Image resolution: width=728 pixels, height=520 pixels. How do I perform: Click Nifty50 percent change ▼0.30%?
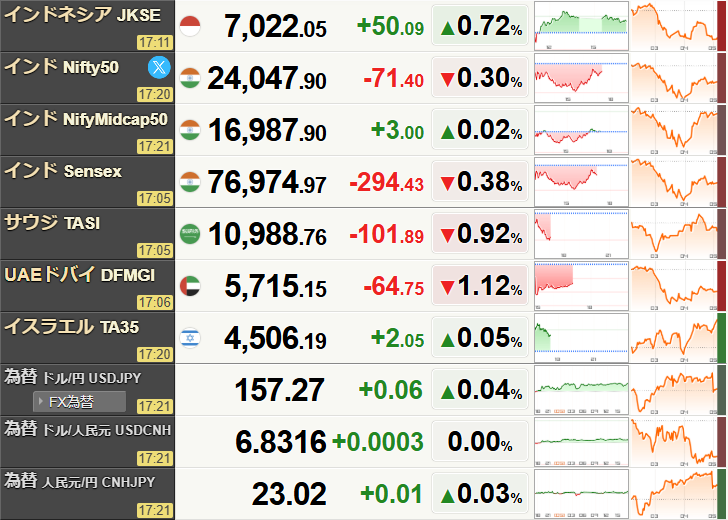480,78
